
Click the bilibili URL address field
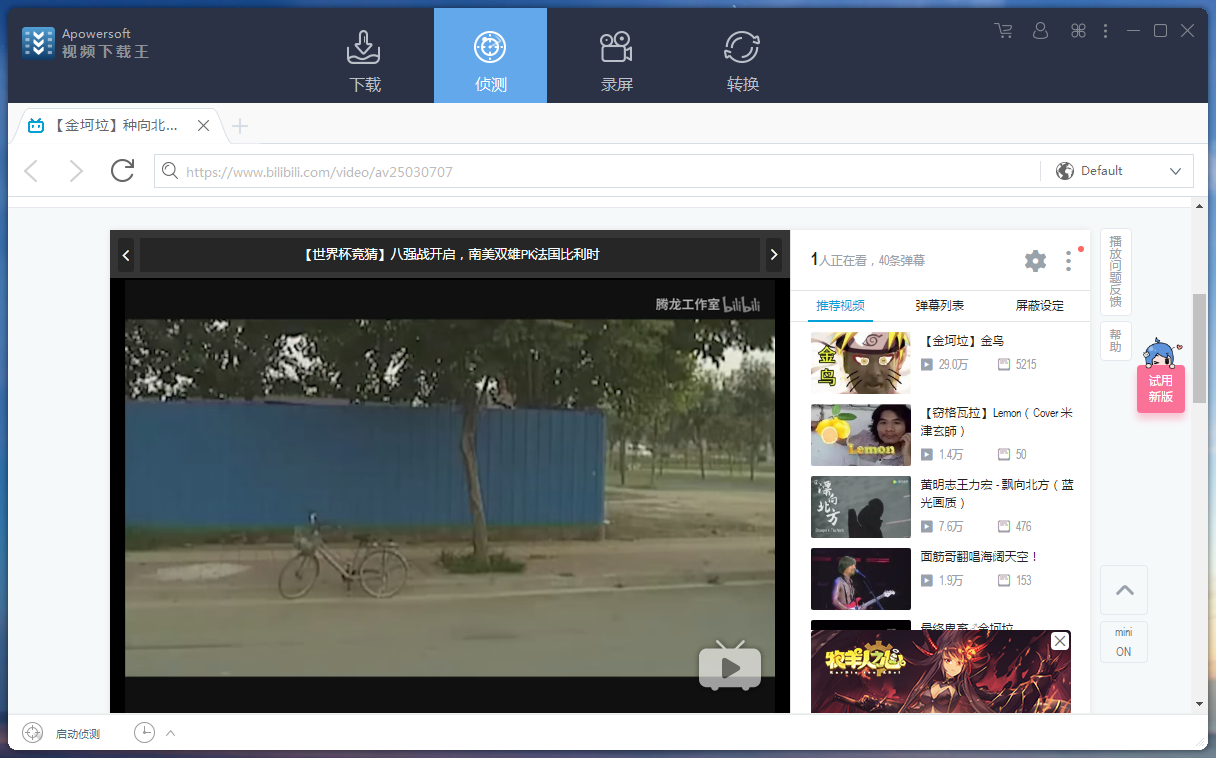600,171
